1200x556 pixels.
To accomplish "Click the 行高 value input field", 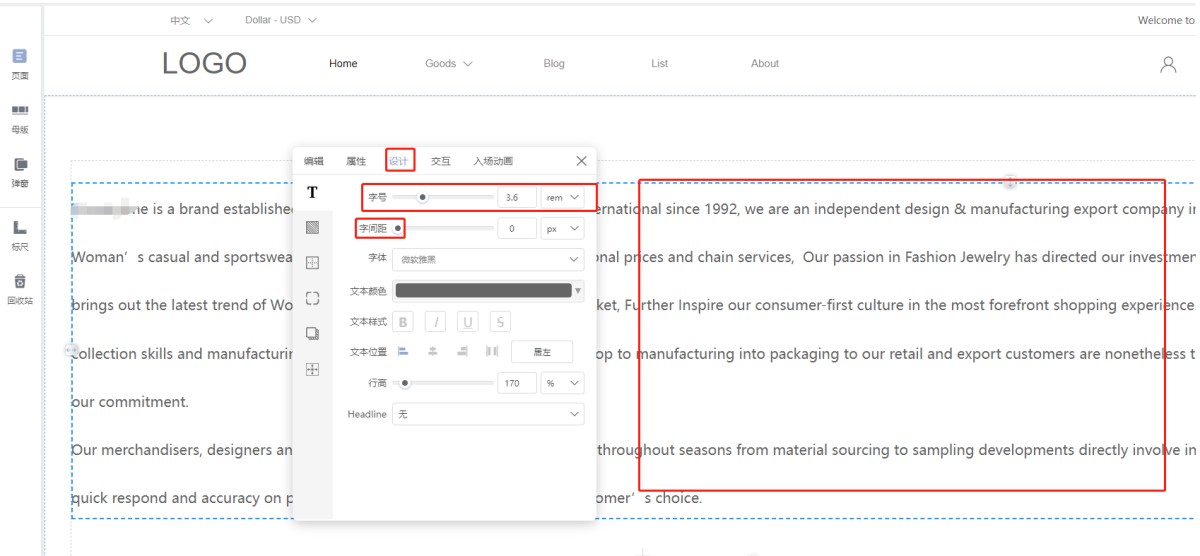I will (x=517, y=383).
